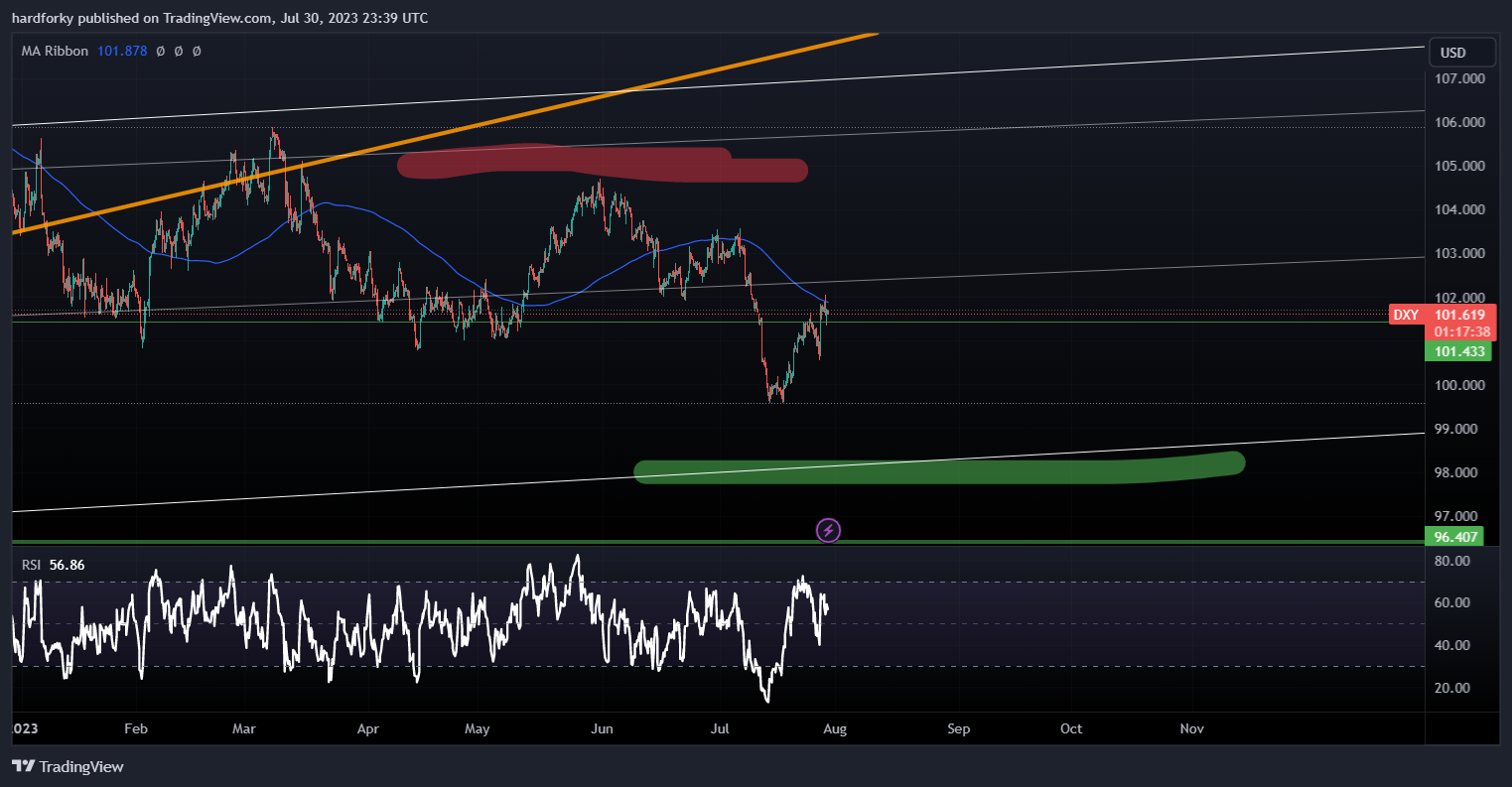
Task: Select the green brush-drawn support zone
Action: pyautogui.click(x=938, y=468)
